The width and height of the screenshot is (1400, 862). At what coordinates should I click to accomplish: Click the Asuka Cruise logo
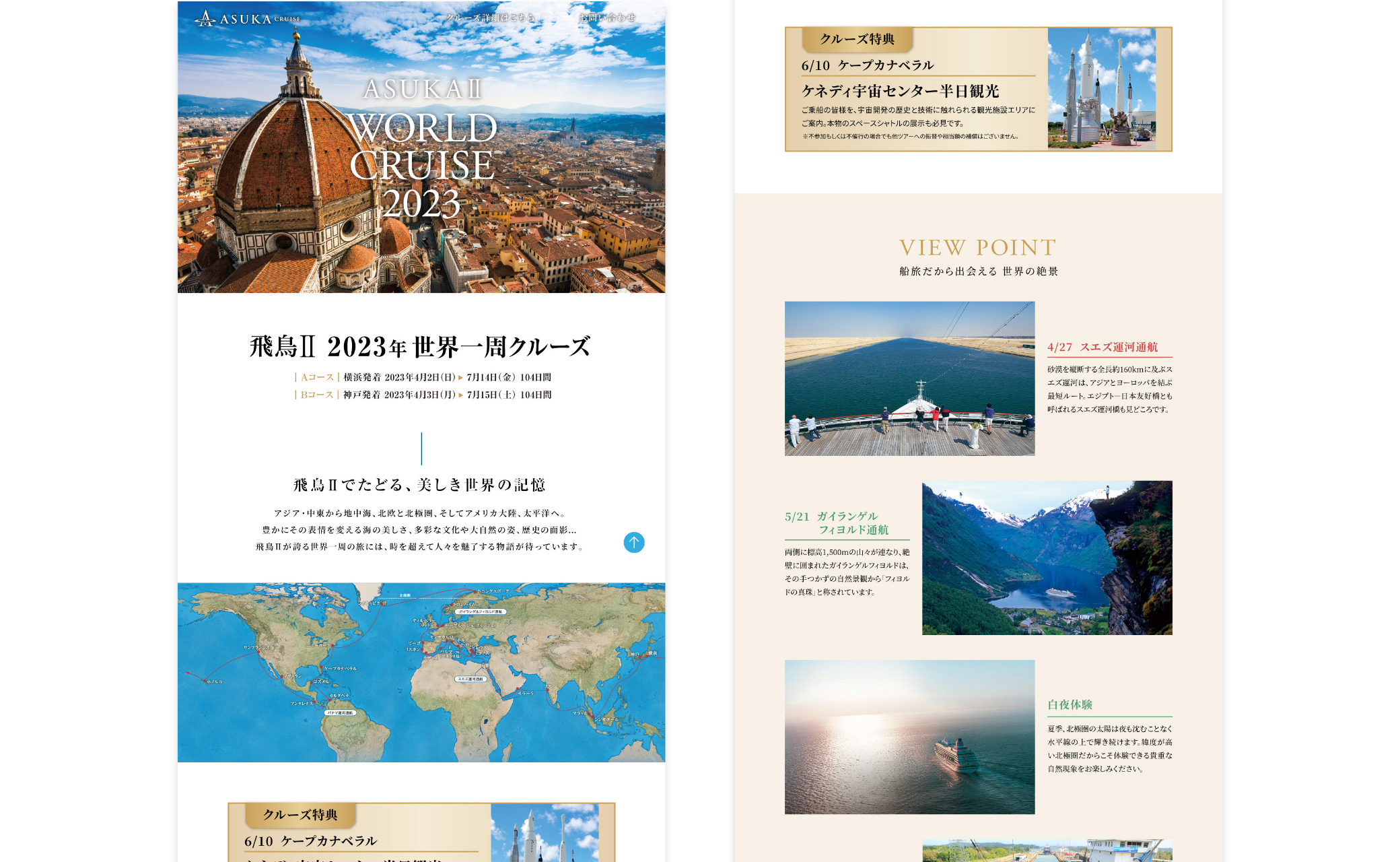248,18
